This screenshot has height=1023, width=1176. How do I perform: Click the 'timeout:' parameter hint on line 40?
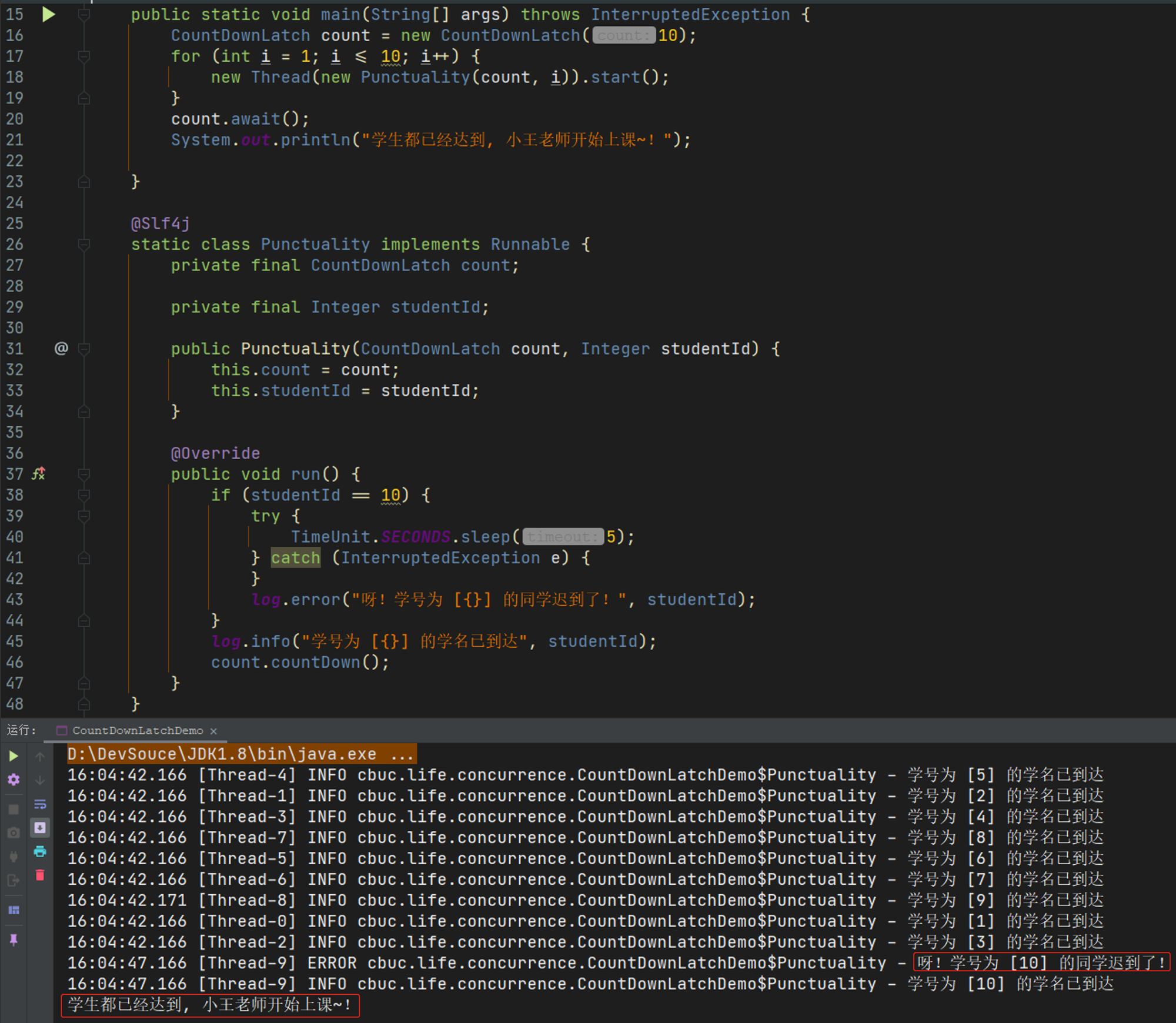[x=563, y=537]
